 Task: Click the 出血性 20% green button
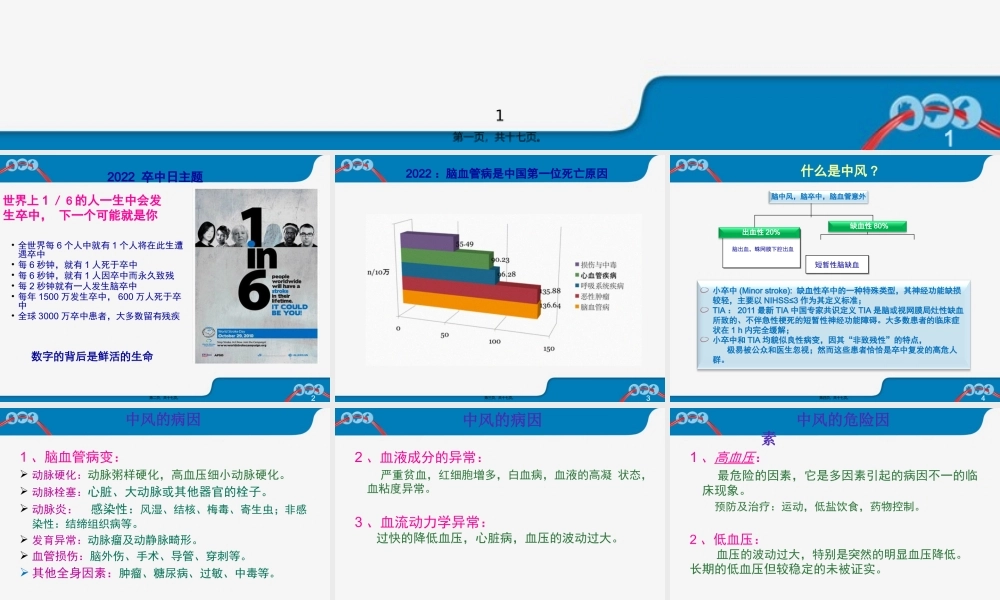760,233
